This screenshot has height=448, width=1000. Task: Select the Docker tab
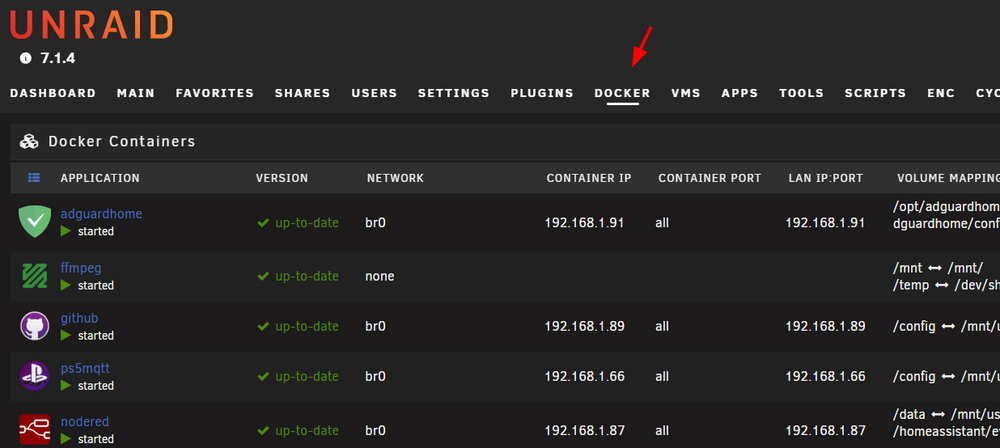(x=622, y=93)
